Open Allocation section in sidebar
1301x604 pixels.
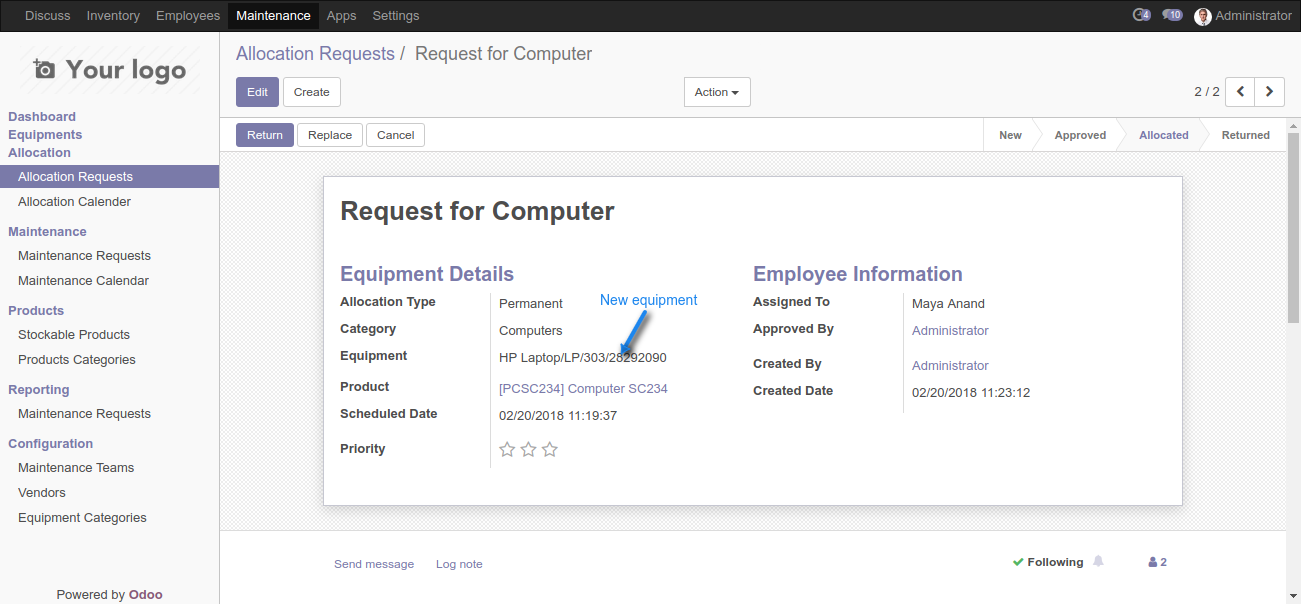point(39,153)
